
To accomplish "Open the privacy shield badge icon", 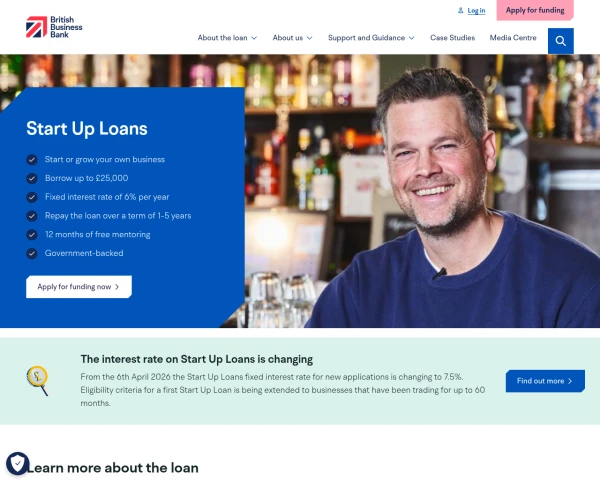I will [18, 464].
